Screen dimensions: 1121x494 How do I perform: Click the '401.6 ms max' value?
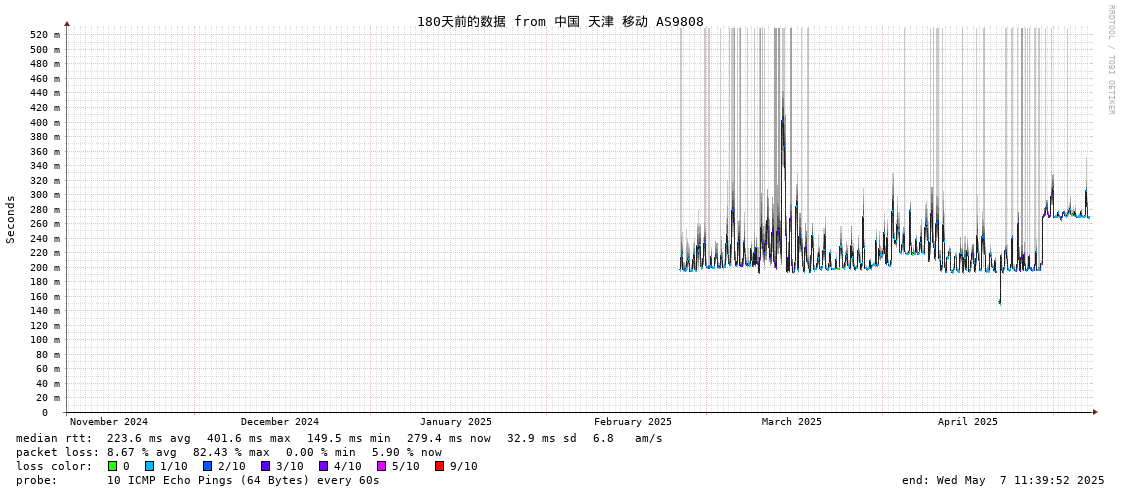coord(248,438)
